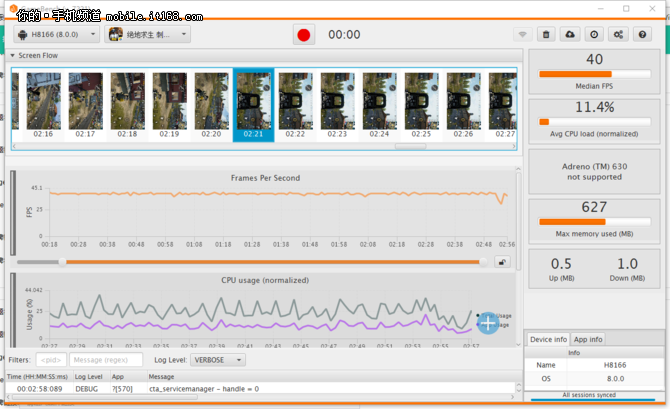Select the Device info tab
This screenshot has height=409, width=670.
tap(548, 339)
